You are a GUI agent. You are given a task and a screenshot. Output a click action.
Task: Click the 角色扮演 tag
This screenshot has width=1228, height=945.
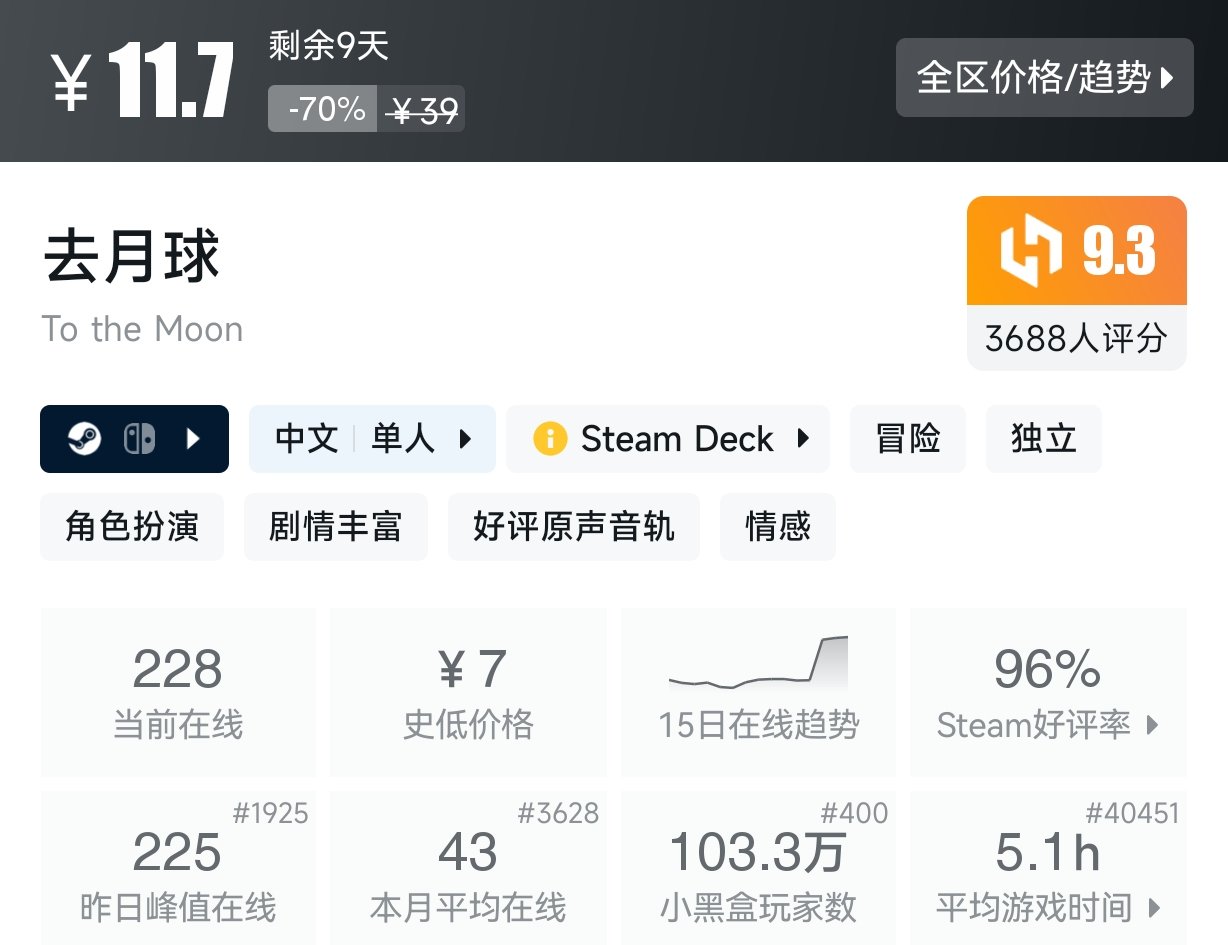pyautogui.click(x=131, y=527)
